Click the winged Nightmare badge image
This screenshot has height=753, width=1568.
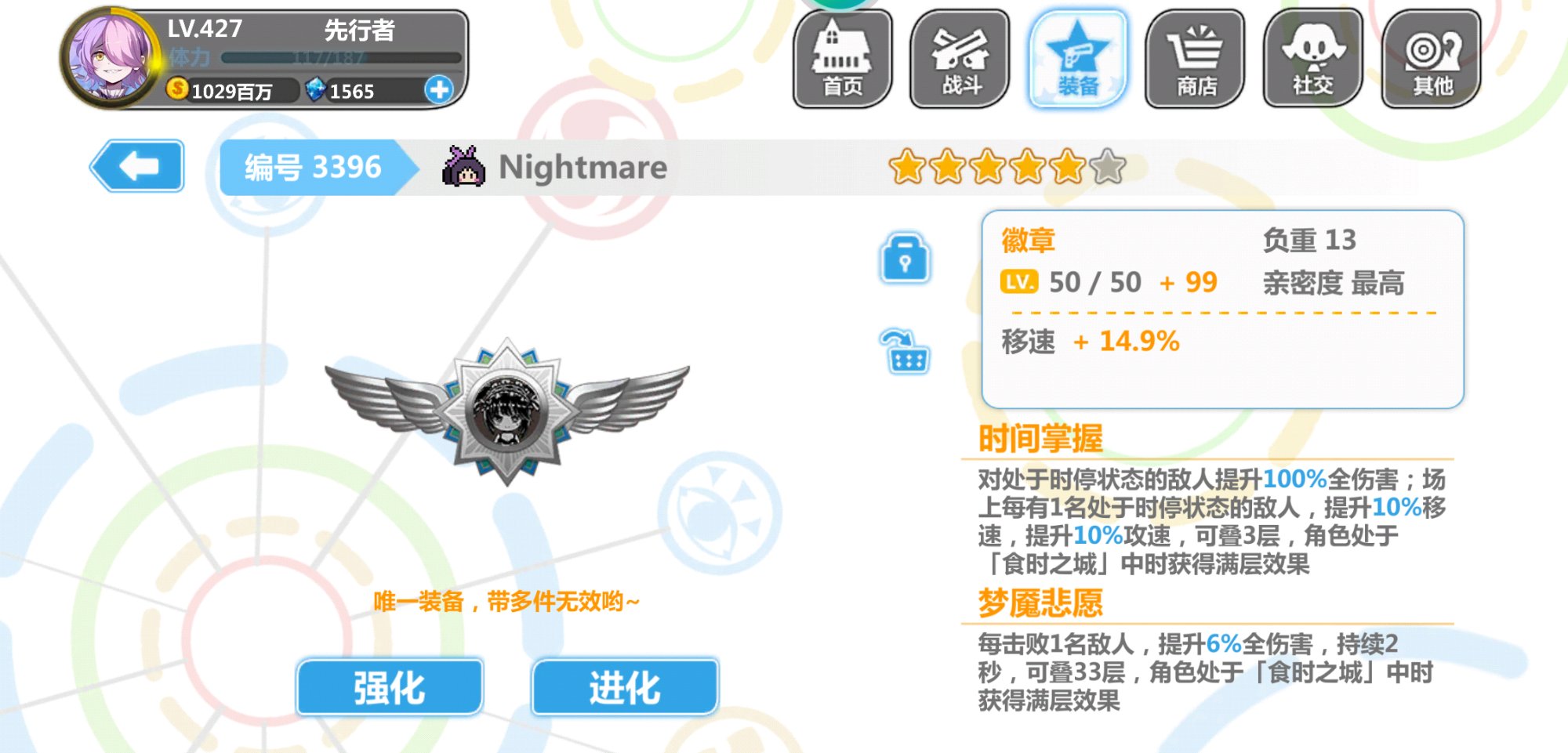507,411
